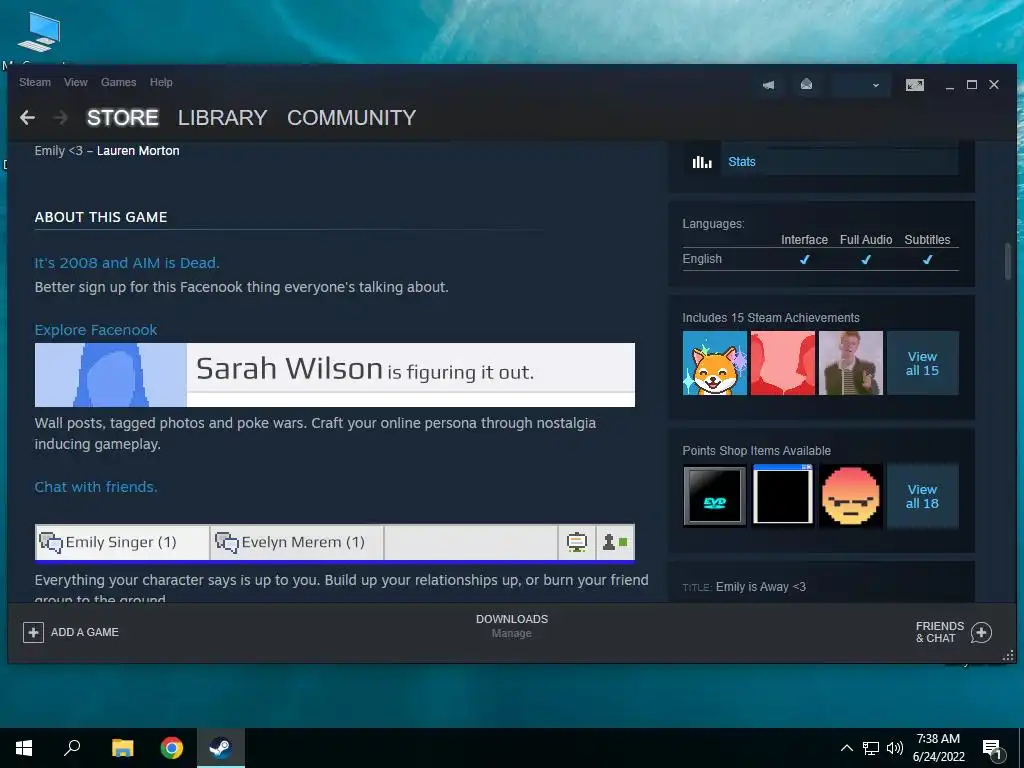This screenshot has height=768, width=1024.
Task: Click View all 15 achievements
Action: [x=922, y=363]
